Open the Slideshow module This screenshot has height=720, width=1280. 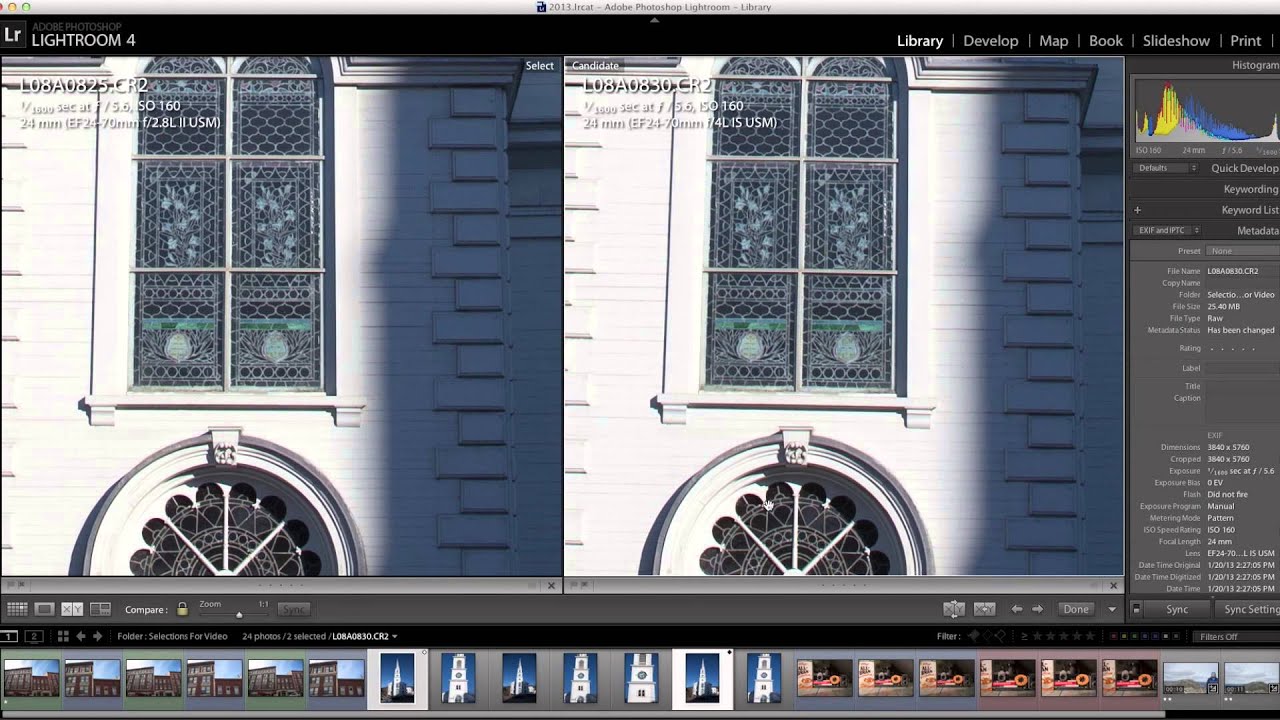click(1177, 41)
